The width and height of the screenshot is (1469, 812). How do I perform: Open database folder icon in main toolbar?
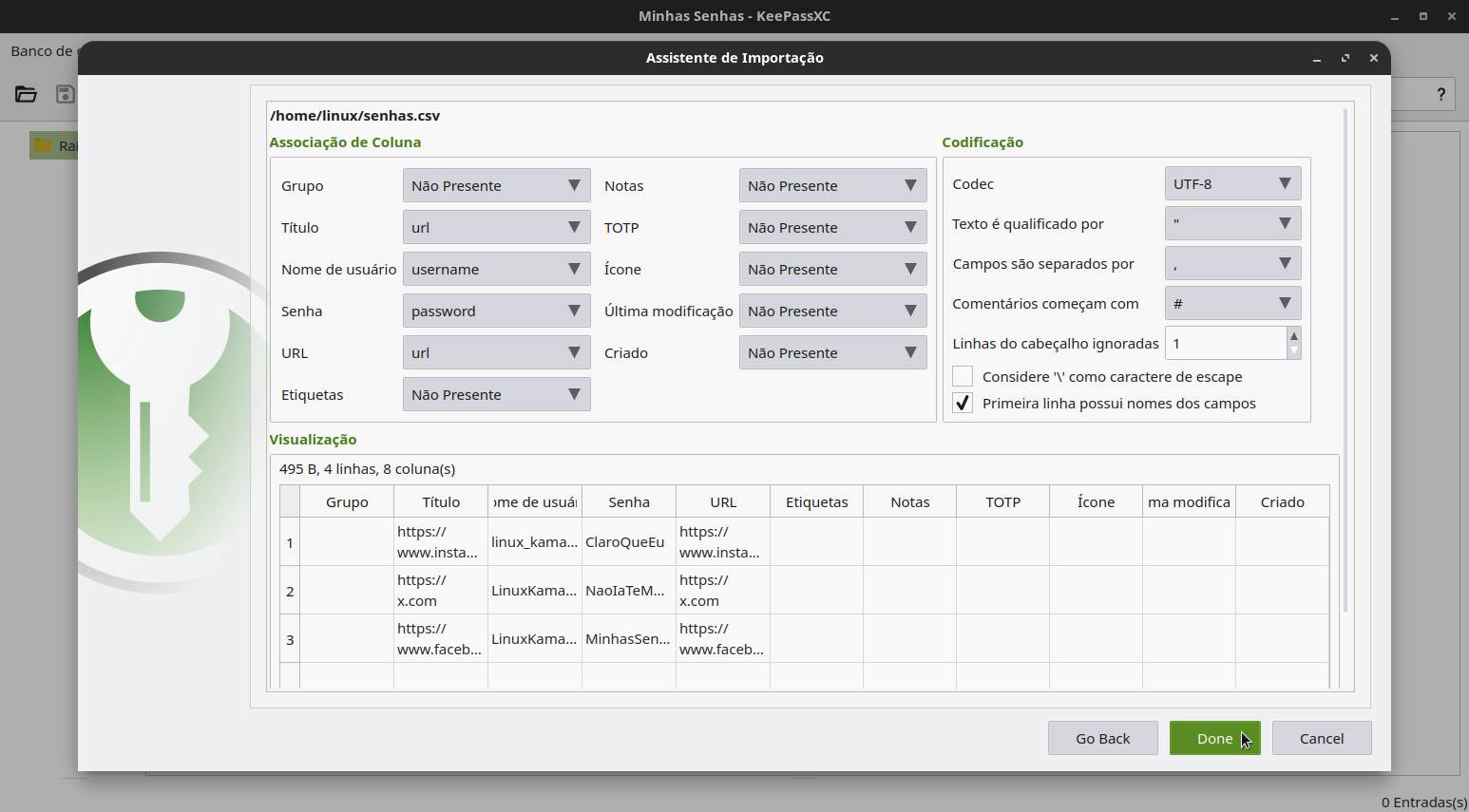point(26,94)
